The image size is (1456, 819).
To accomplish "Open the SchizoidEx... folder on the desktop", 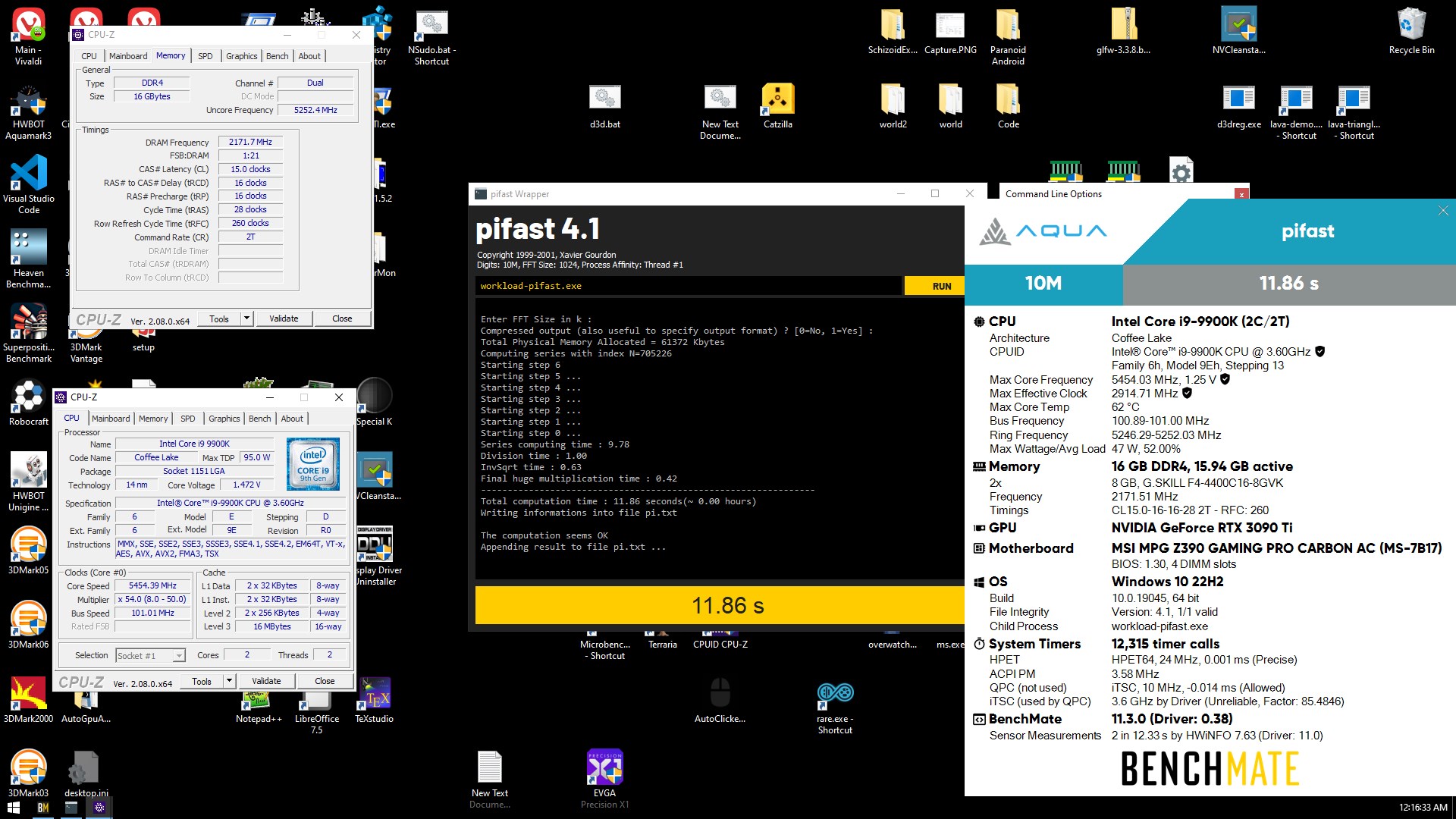I will [893, 32].
